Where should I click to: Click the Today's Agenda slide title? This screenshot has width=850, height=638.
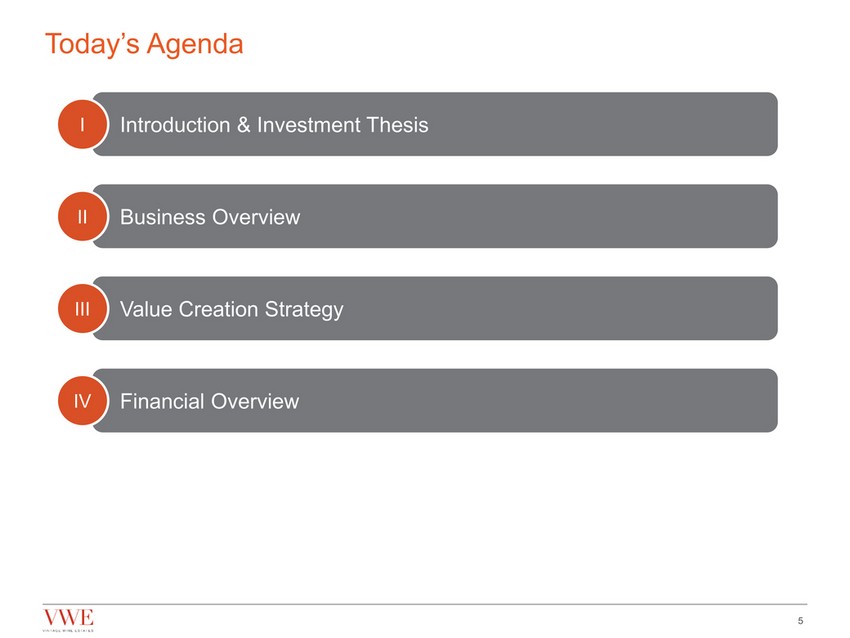pyautogui.click(x=144, y=45)
